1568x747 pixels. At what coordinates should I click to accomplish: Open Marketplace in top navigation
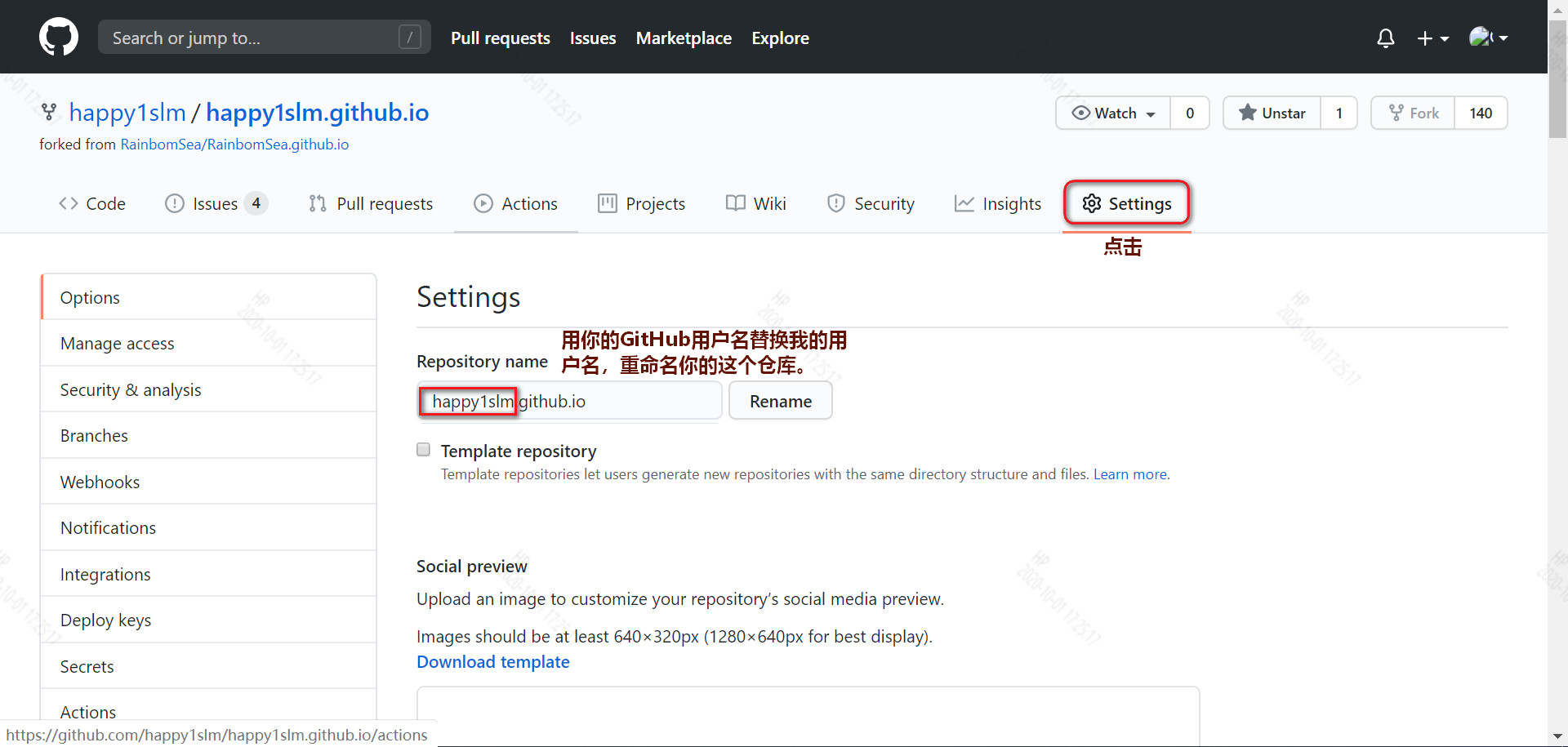[684, 38]
